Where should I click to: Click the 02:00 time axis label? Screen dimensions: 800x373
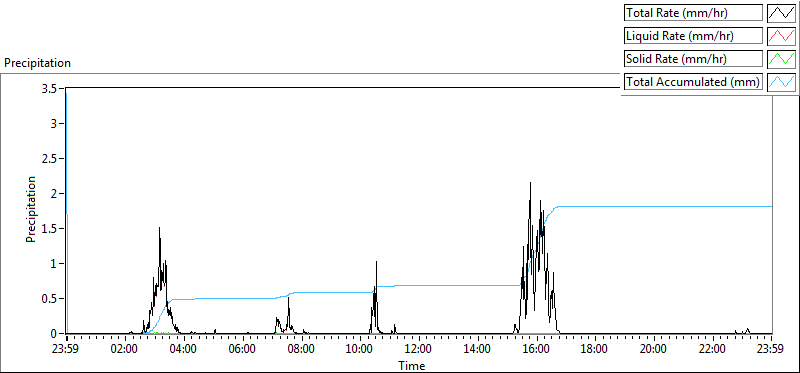point(124,350)
